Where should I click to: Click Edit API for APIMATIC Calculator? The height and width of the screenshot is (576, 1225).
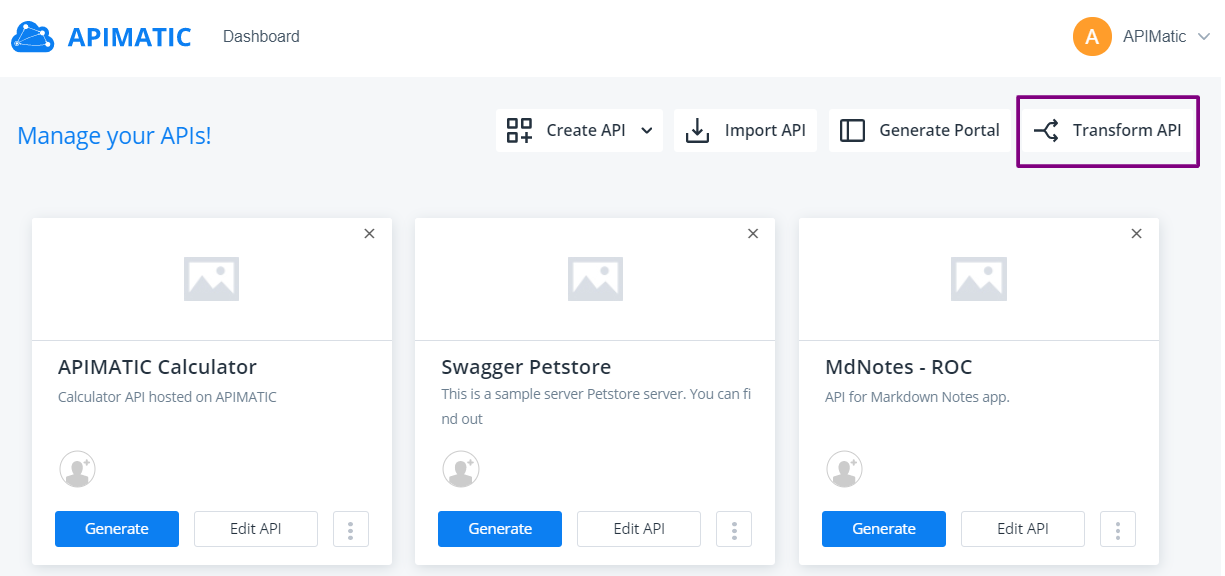[x=256, y=529]
